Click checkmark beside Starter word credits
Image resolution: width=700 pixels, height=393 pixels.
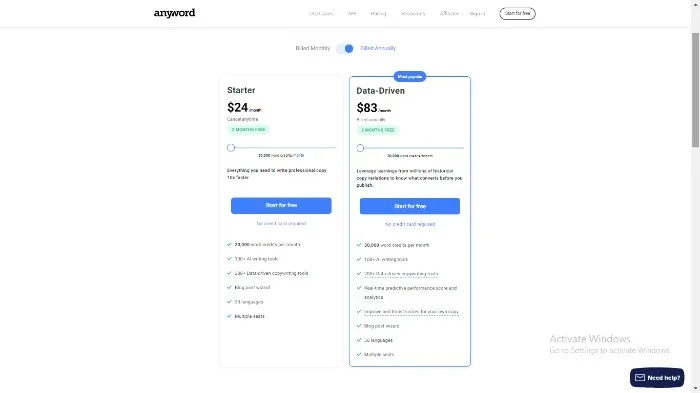(x=229, y=245)
